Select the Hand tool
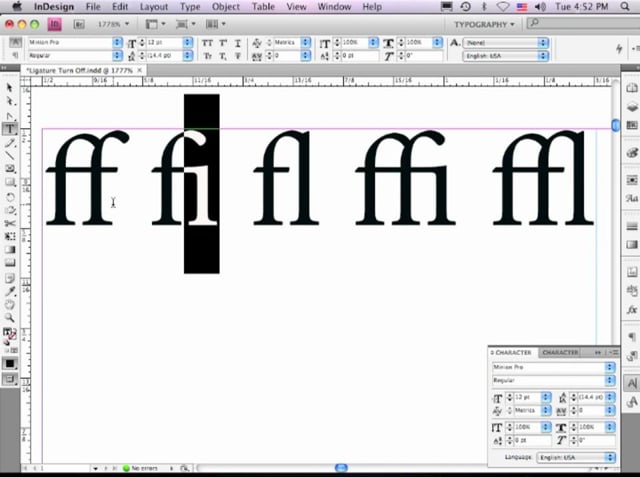 pos(10,304)
